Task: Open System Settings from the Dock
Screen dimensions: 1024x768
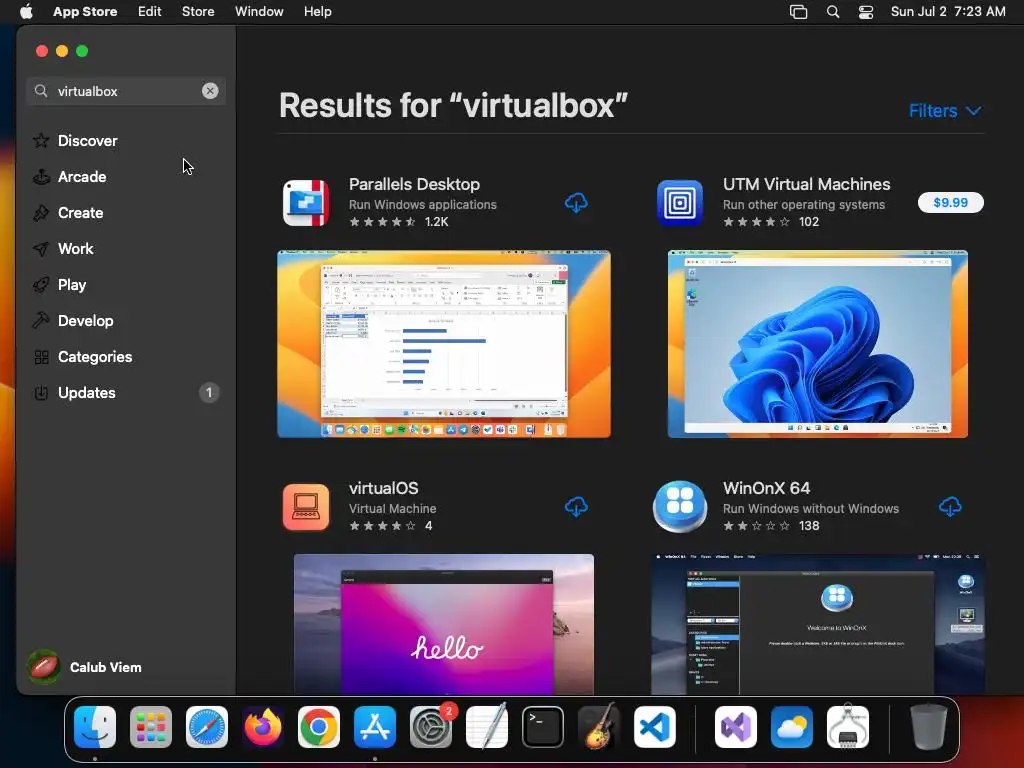Action: coord(431,727)
